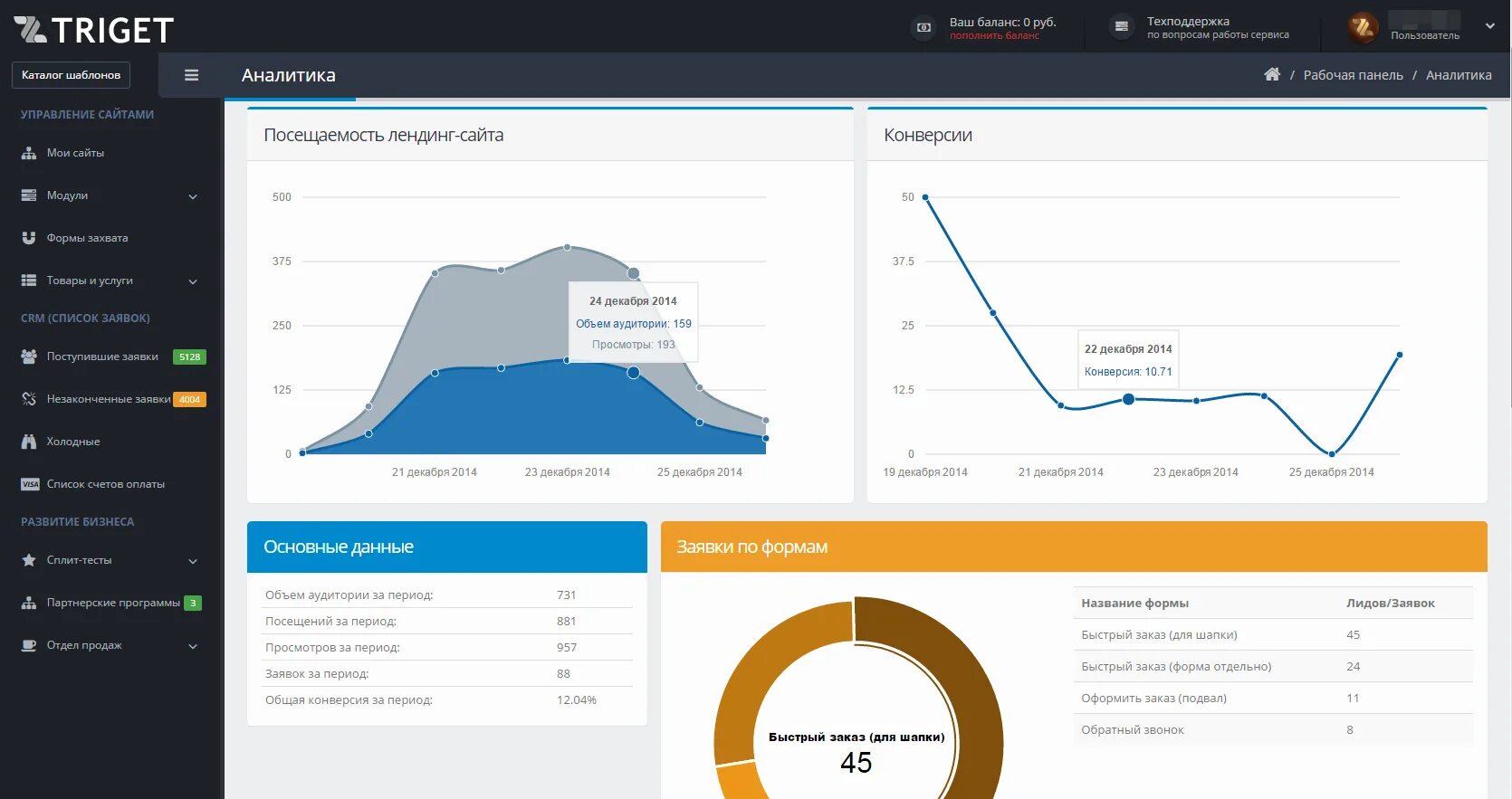Click the Партнерские программы icon
Image resolution: width=1512 pixels, height=799 pixels.
tap(29, 603)
